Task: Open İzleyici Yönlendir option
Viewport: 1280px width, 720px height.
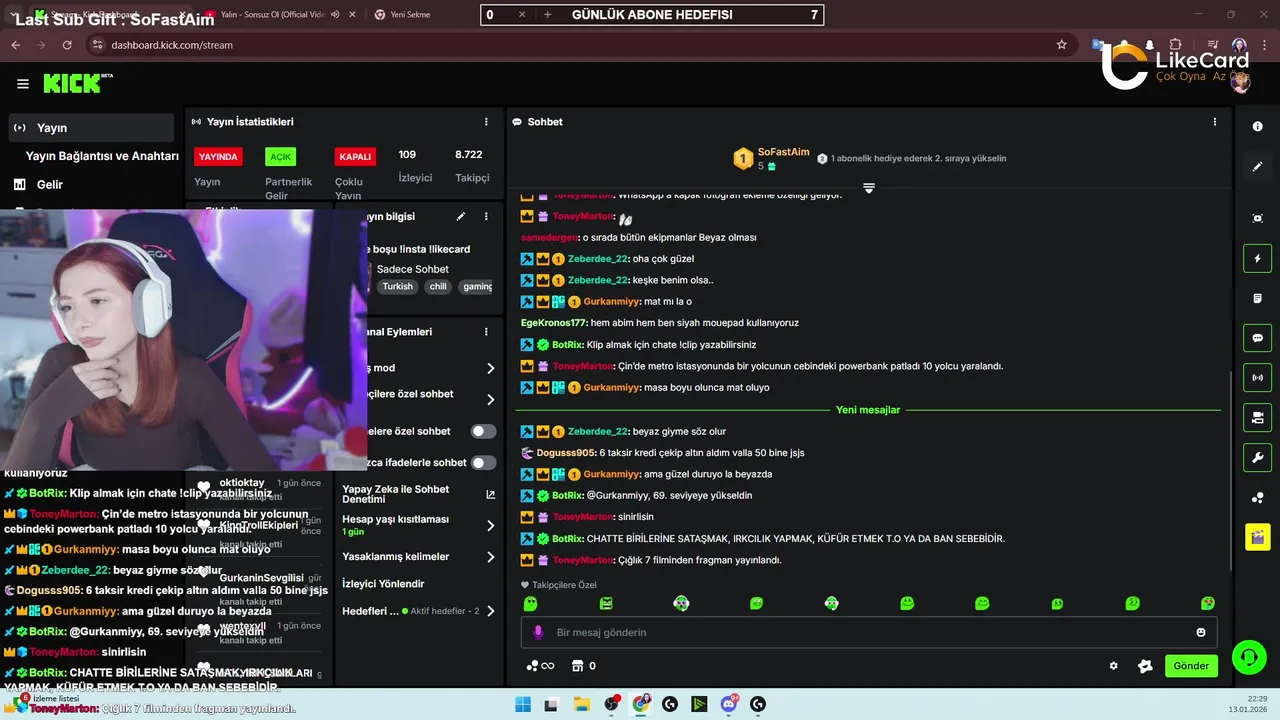Action: pos(383,584)
